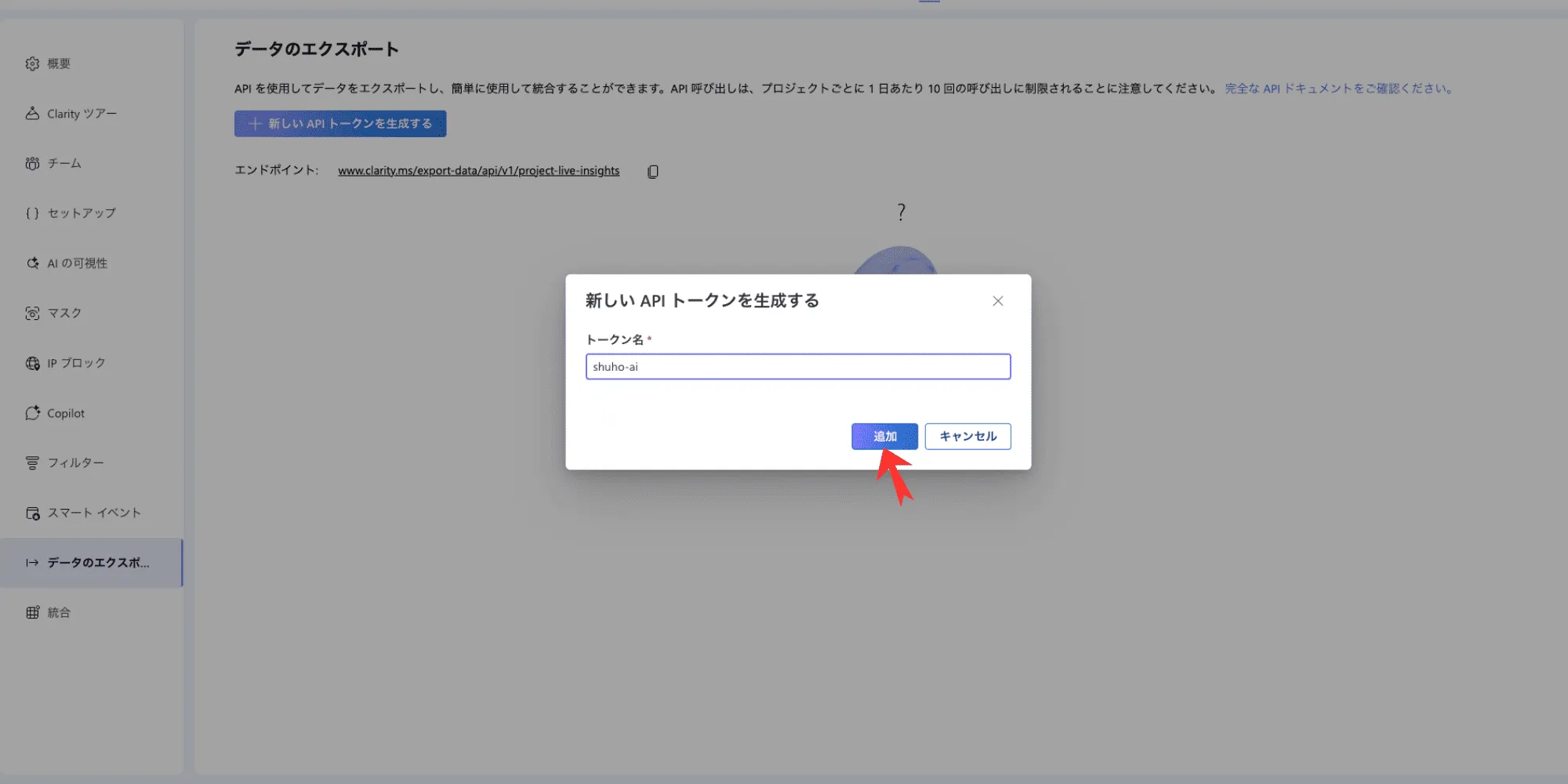
Task: Click the セットアップ braces icon
Action: click(32, 213)
